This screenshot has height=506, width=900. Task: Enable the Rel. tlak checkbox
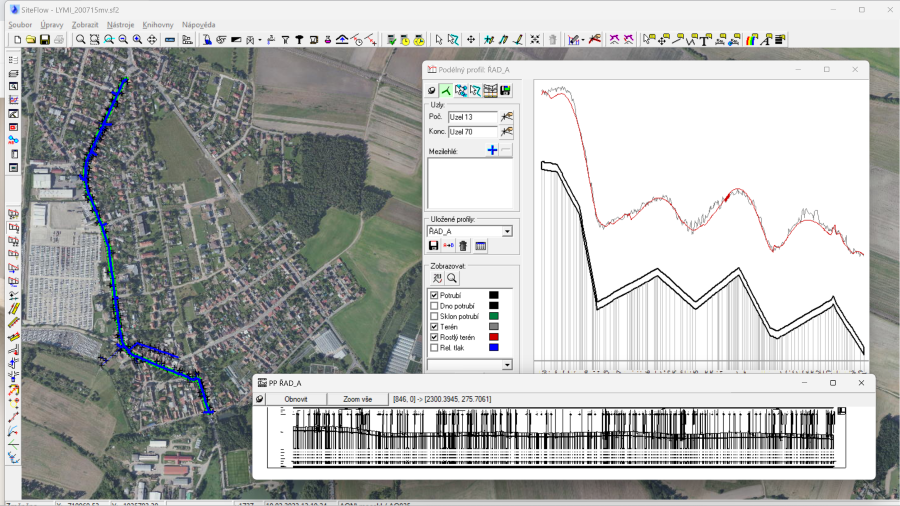[x=434, y=348]
